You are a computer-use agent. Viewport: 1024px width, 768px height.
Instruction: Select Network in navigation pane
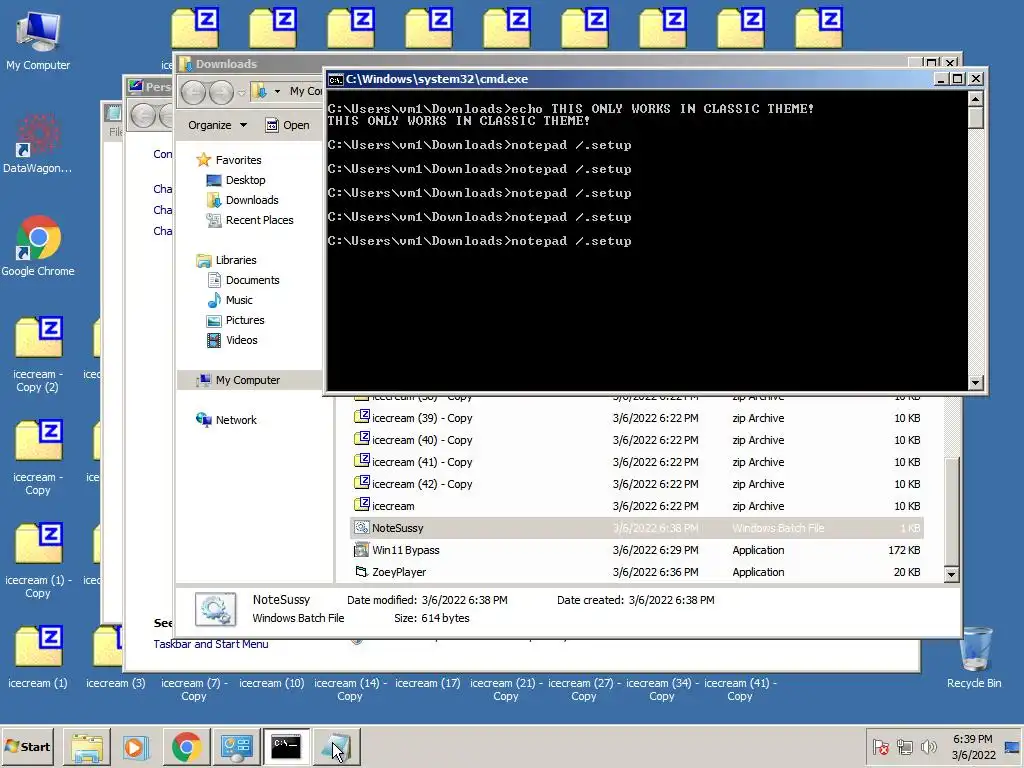[x=227, y=420]
